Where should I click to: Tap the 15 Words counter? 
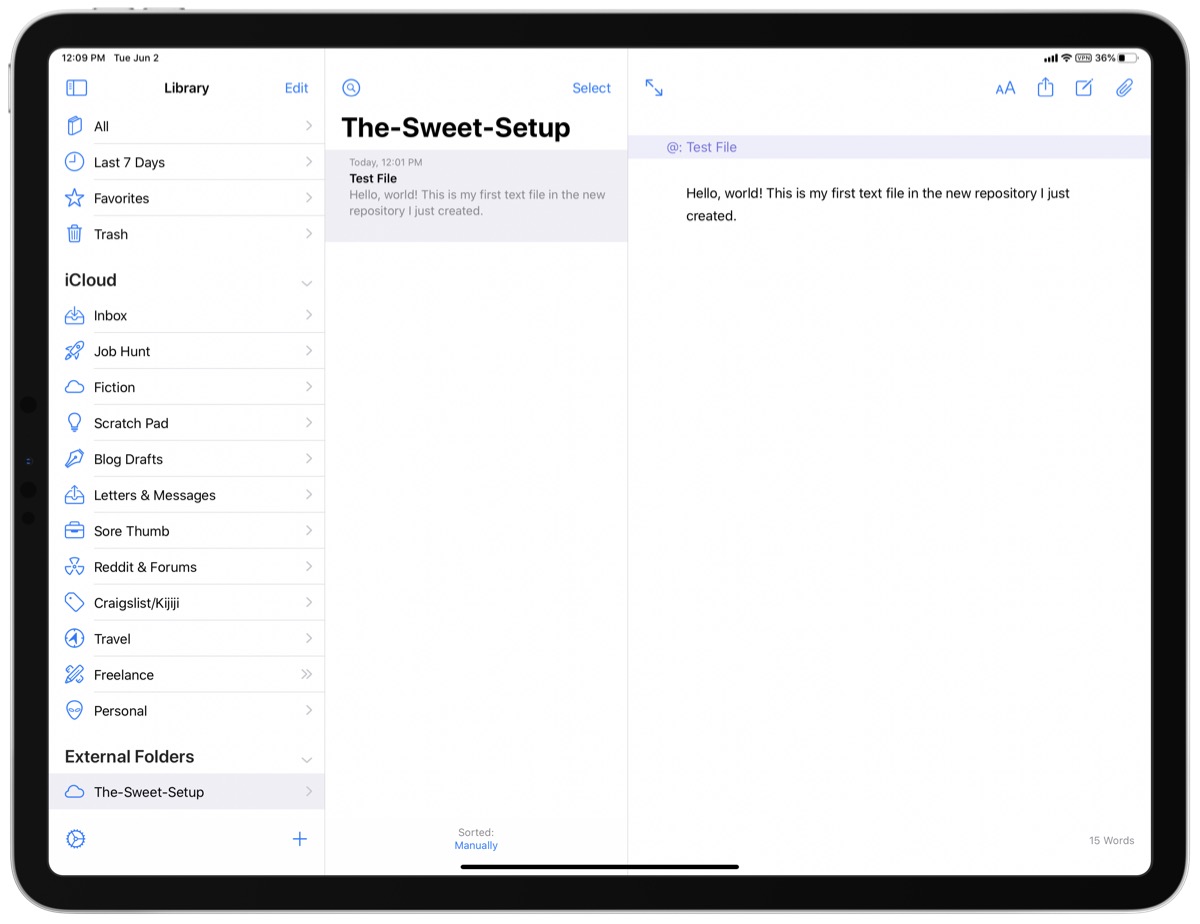point(1111,841)
